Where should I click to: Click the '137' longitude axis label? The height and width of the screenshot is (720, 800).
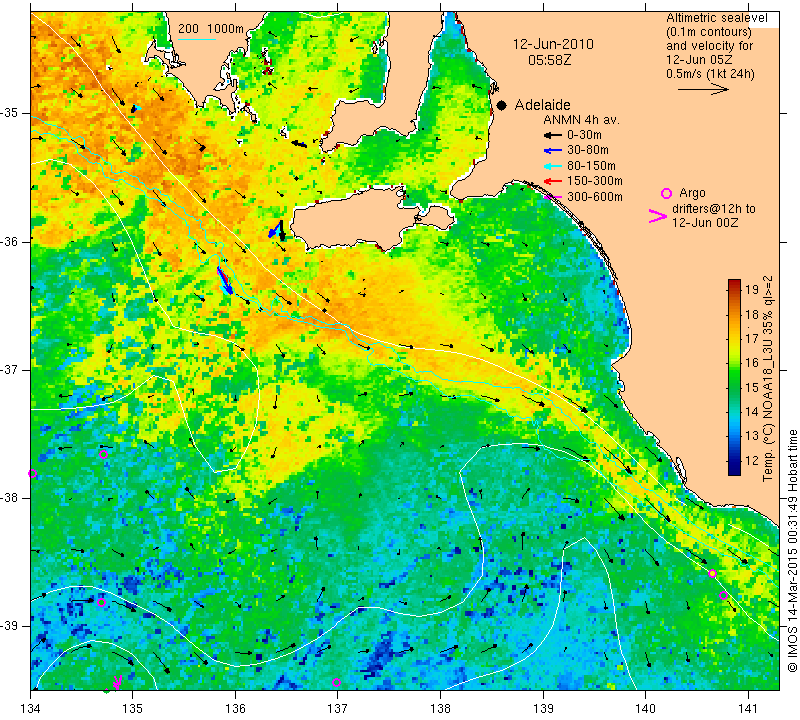tap(338, 709)
